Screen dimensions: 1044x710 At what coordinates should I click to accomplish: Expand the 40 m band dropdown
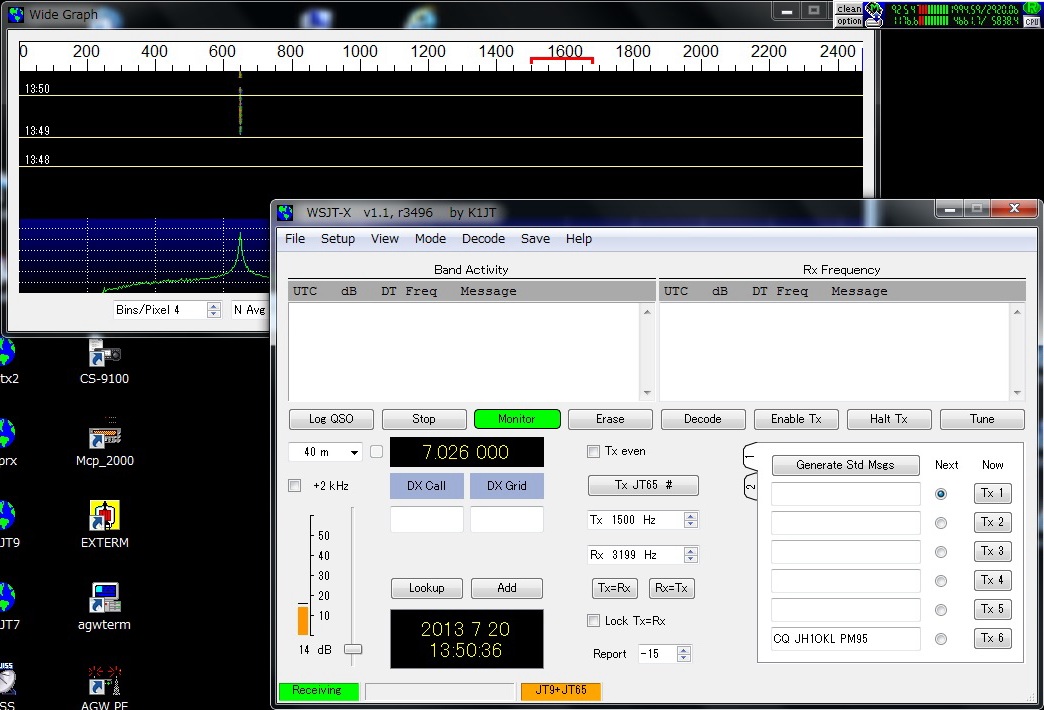point(324,452)
